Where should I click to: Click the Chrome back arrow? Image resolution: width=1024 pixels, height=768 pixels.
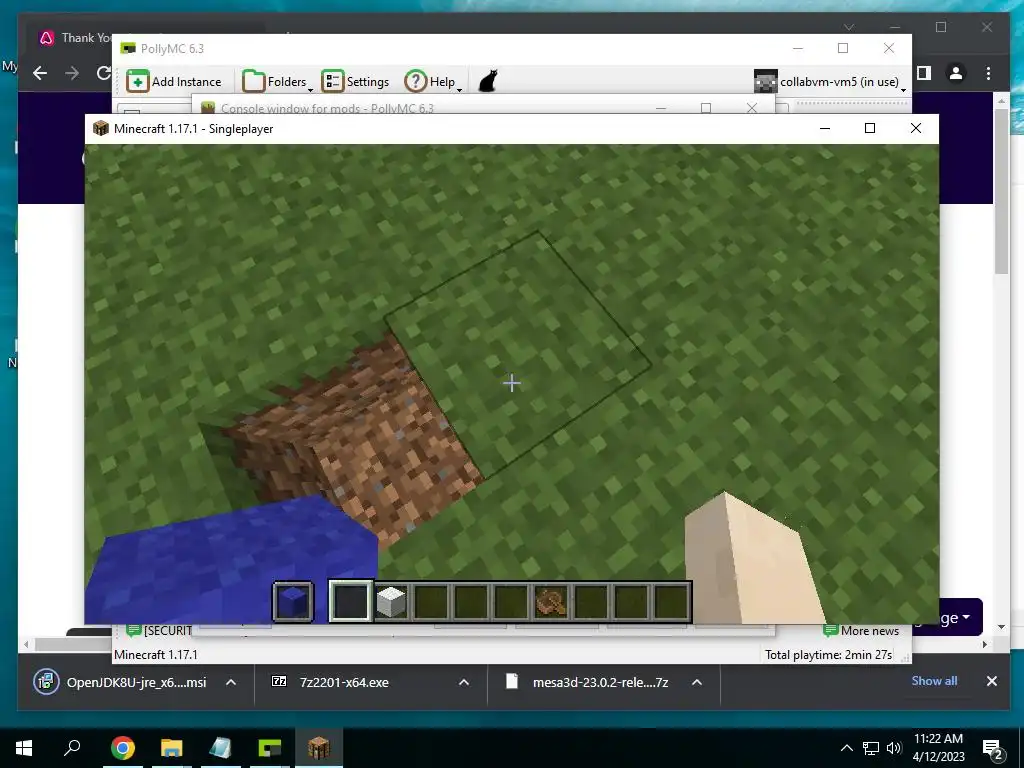pyautogui.click(x=40, y=73)
